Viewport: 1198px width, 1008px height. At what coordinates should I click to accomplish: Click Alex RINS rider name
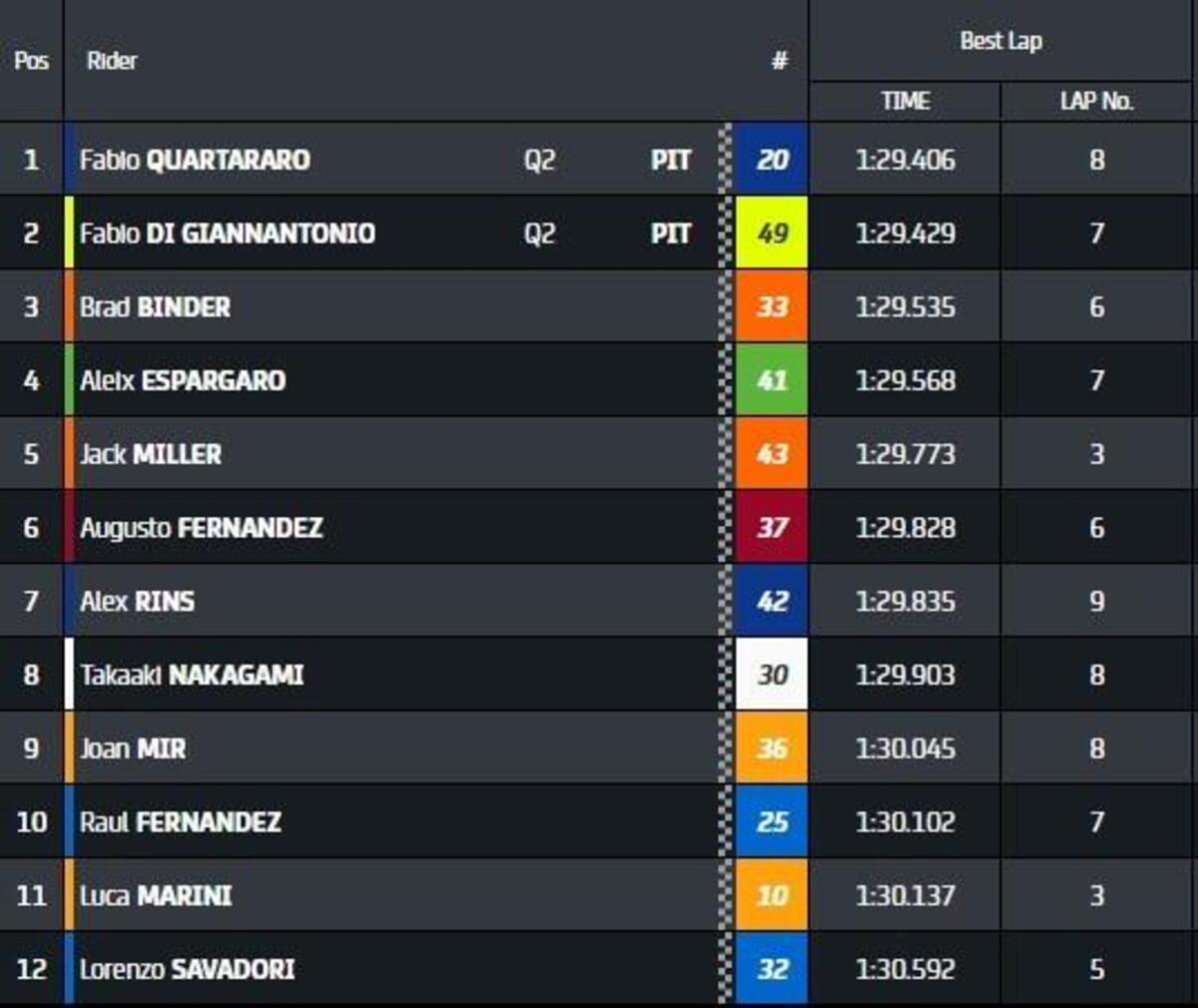tap(138, 601)
